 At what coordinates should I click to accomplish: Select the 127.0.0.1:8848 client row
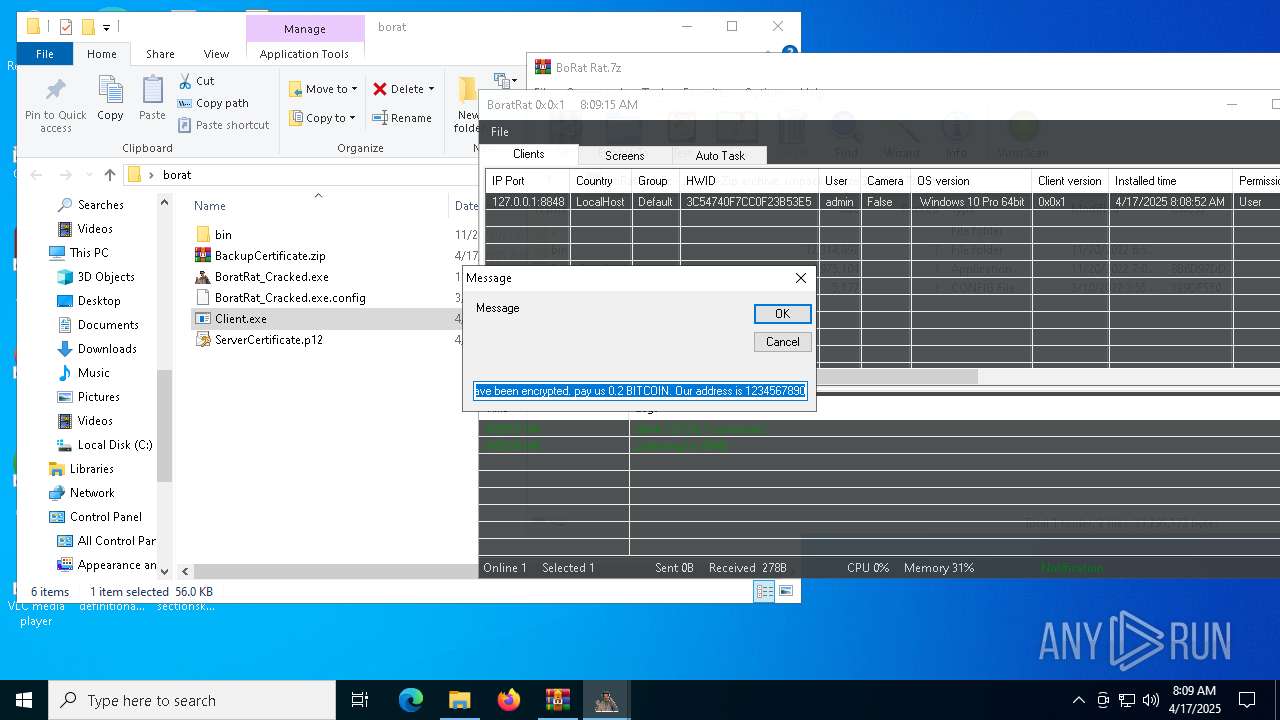882,202
